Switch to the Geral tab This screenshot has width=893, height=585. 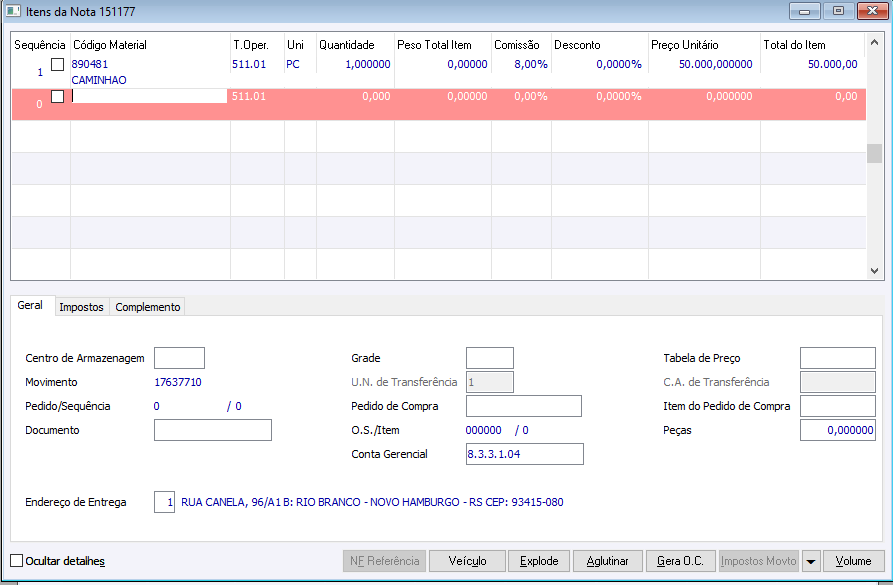tap(30, 305)
